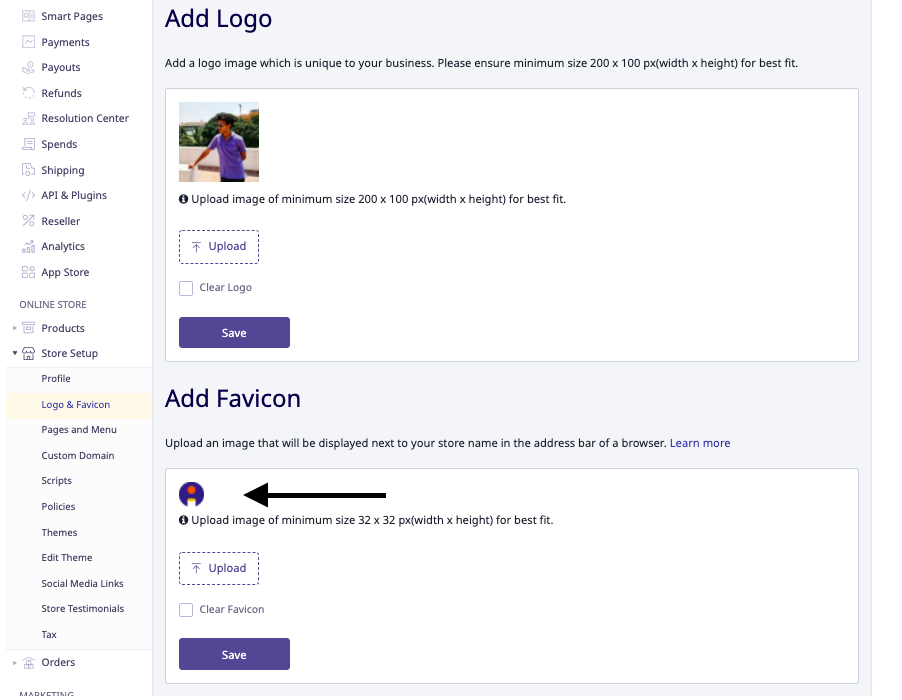902x700 pixels.
Task: Click the round favicon preview image
Action: coord(192,494)
